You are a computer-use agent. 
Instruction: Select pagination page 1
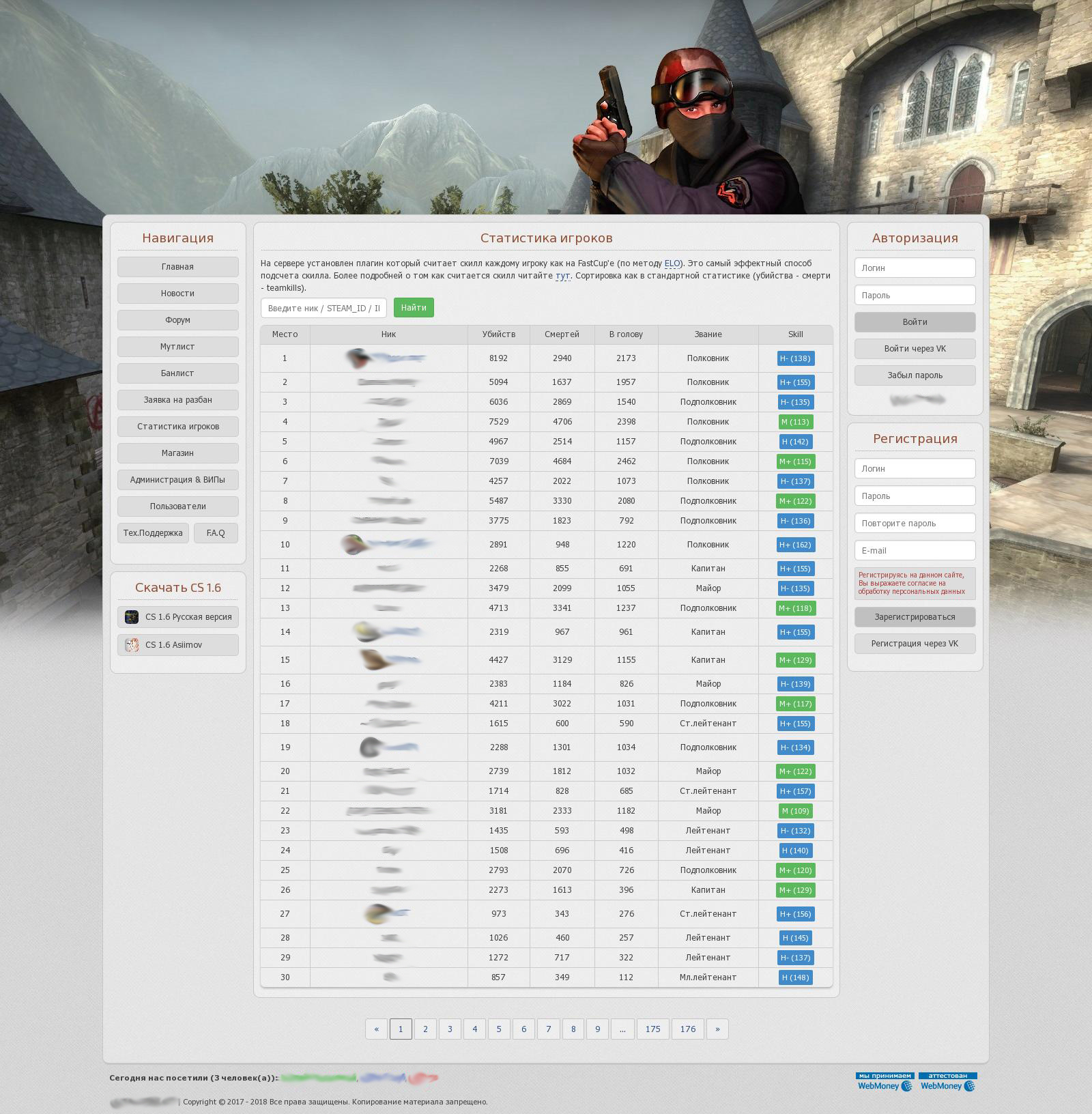click(401, 1029)
